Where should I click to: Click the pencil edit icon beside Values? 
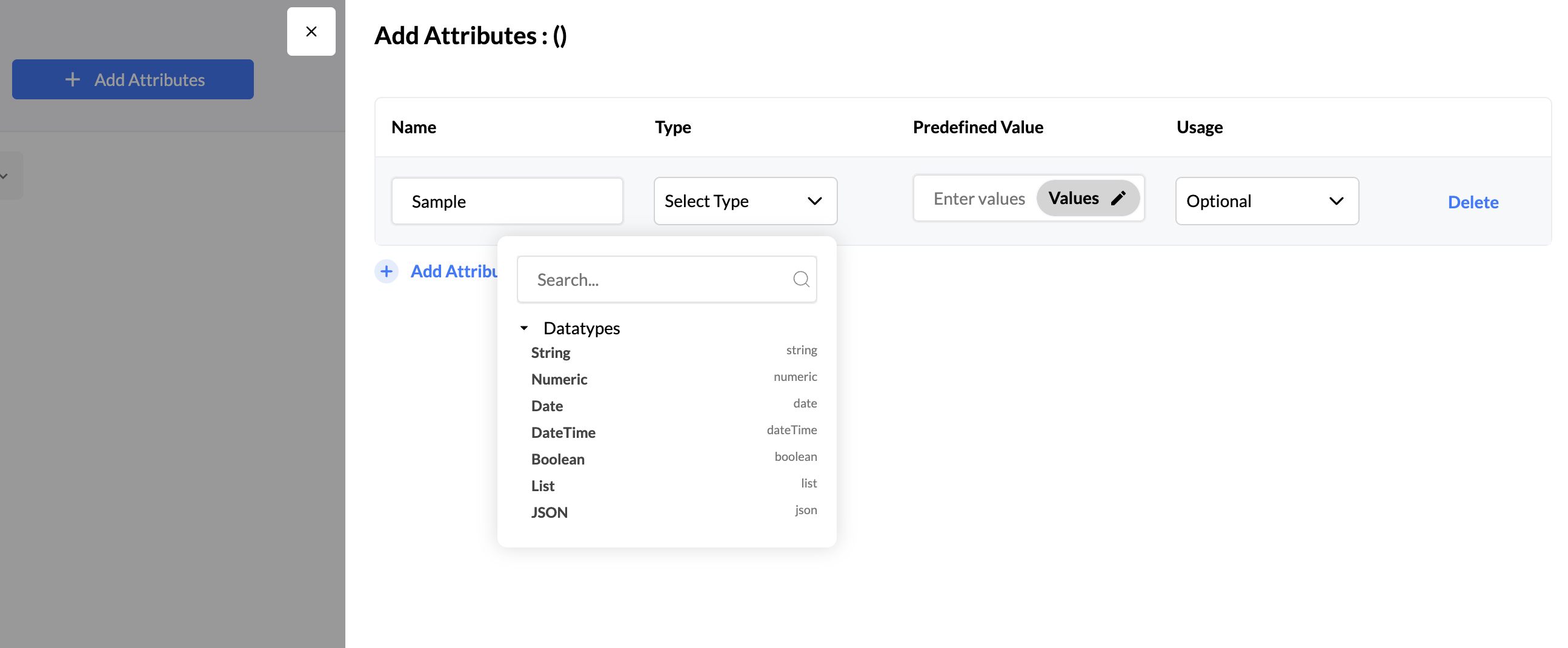tap(1118, 199)
